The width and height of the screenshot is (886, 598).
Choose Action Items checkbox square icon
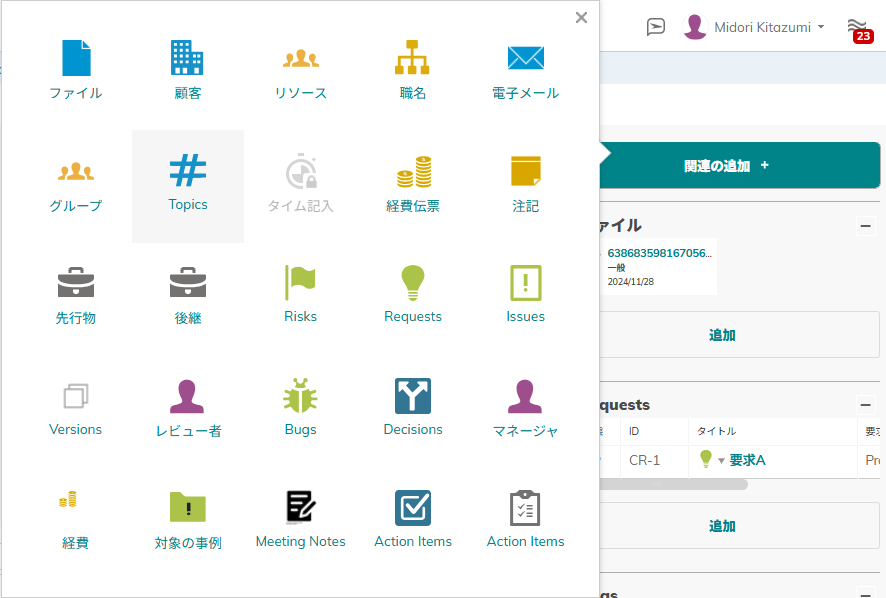click(x=412, y=508)
